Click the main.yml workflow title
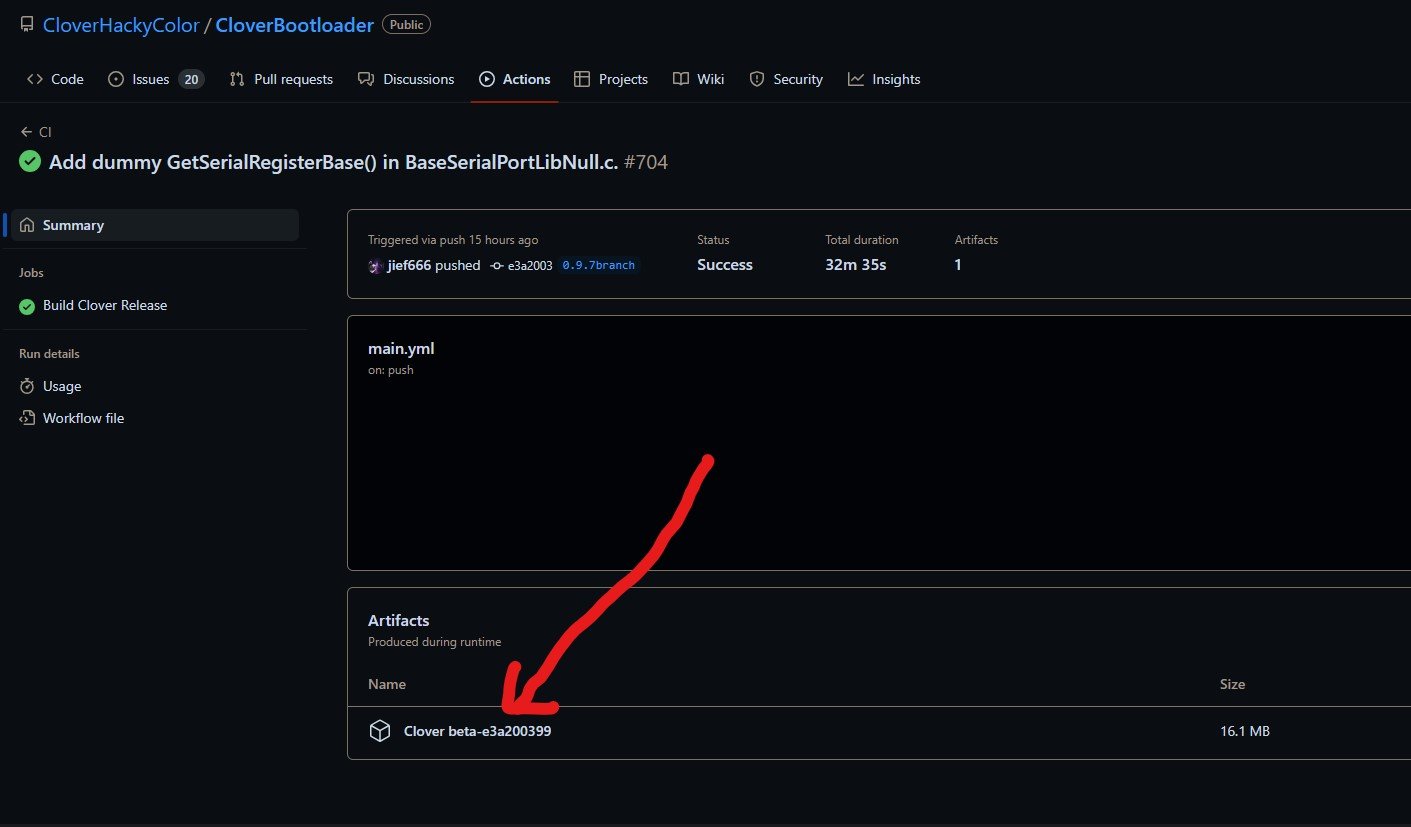The width and height of the screenshot is (1411, 827). coord(401,349)
